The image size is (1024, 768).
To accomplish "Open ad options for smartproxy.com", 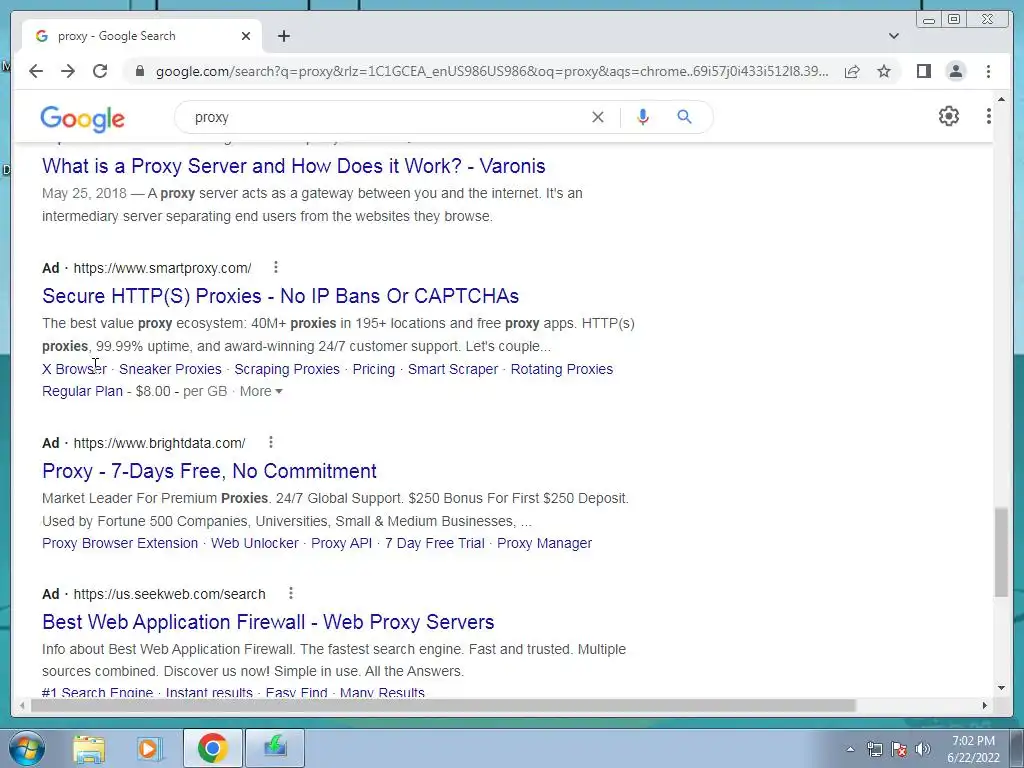I will pyautogui.click(x=276, y=267).
